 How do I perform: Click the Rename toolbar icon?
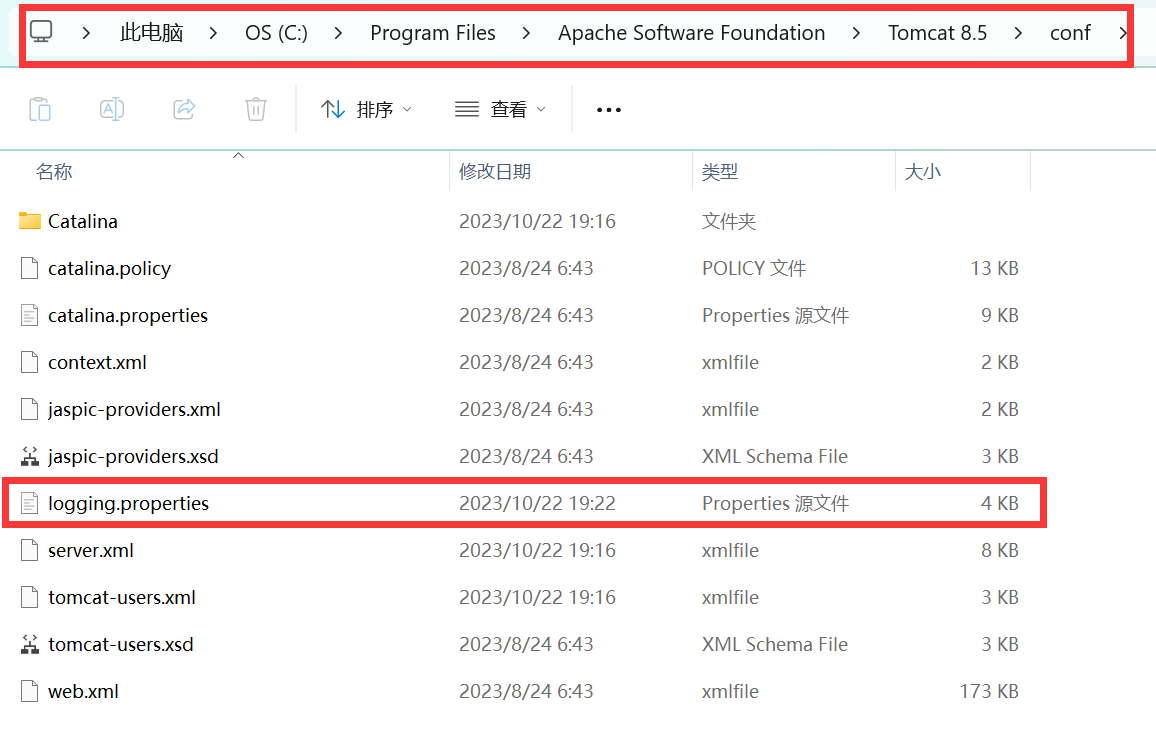[111, 109]
